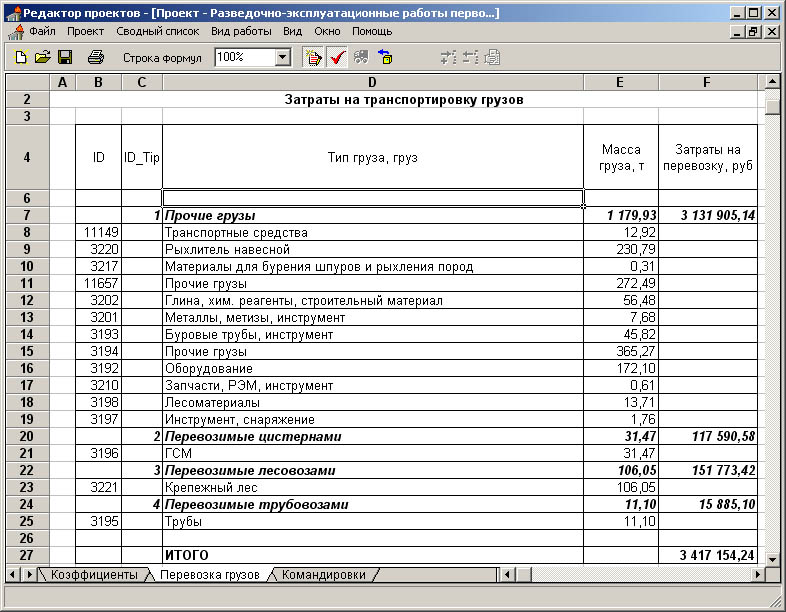
Task: Select column E header
Action: [x=621, y=82]
